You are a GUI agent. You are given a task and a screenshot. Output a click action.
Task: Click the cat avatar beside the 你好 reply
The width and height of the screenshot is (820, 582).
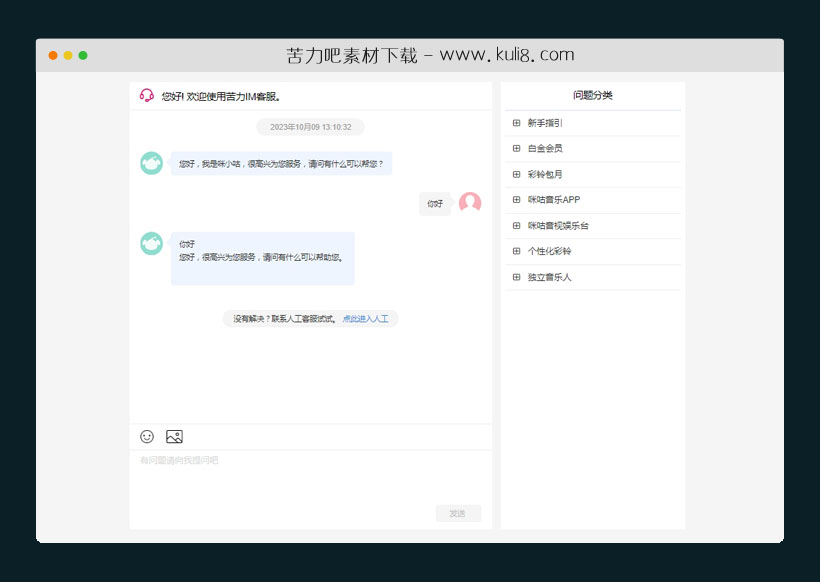click(x=151, y=243)
